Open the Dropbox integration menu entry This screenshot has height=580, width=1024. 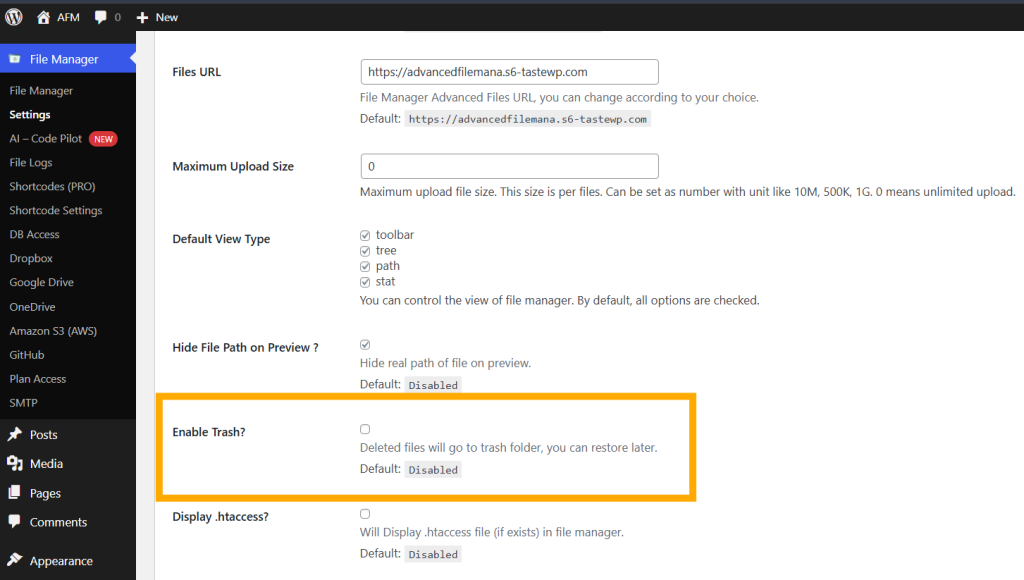30,258
